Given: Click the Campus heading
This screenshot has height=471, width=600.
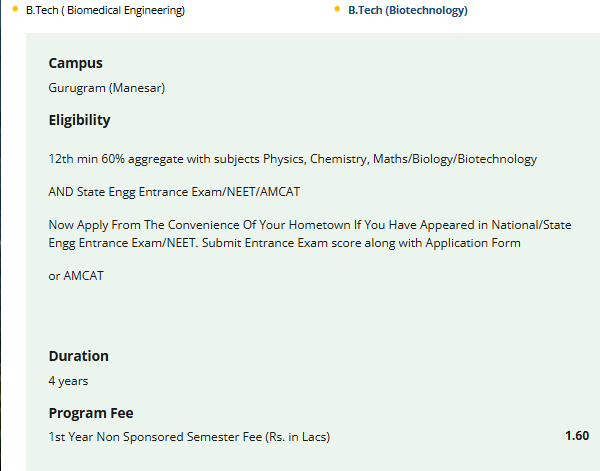Looking at the screenshot, I should [75, 63].
